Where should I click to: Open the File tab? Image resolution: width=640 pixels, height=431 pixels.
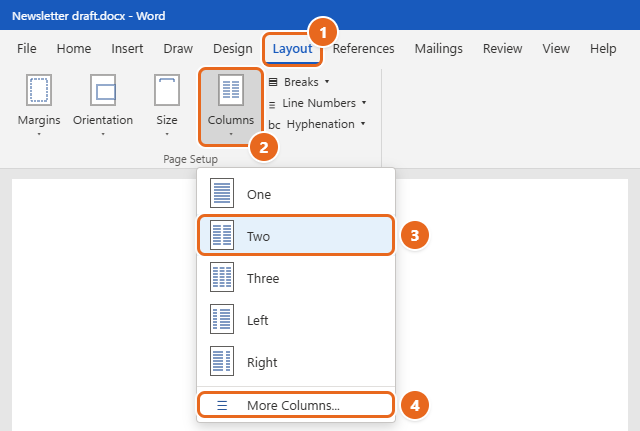[x=27, y=49]
